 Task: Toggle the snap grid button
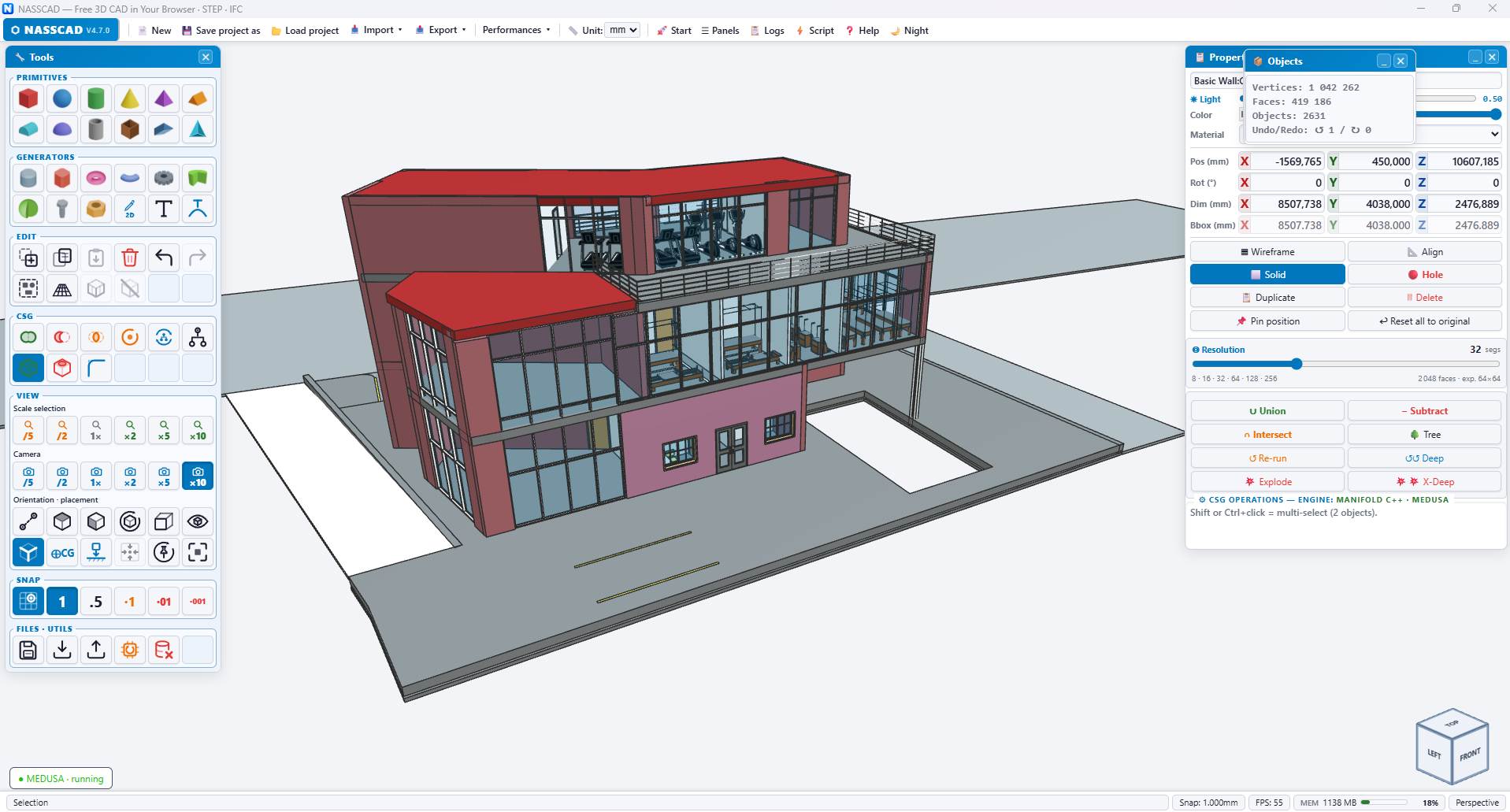pyautogui.click(x=28, y=601)
